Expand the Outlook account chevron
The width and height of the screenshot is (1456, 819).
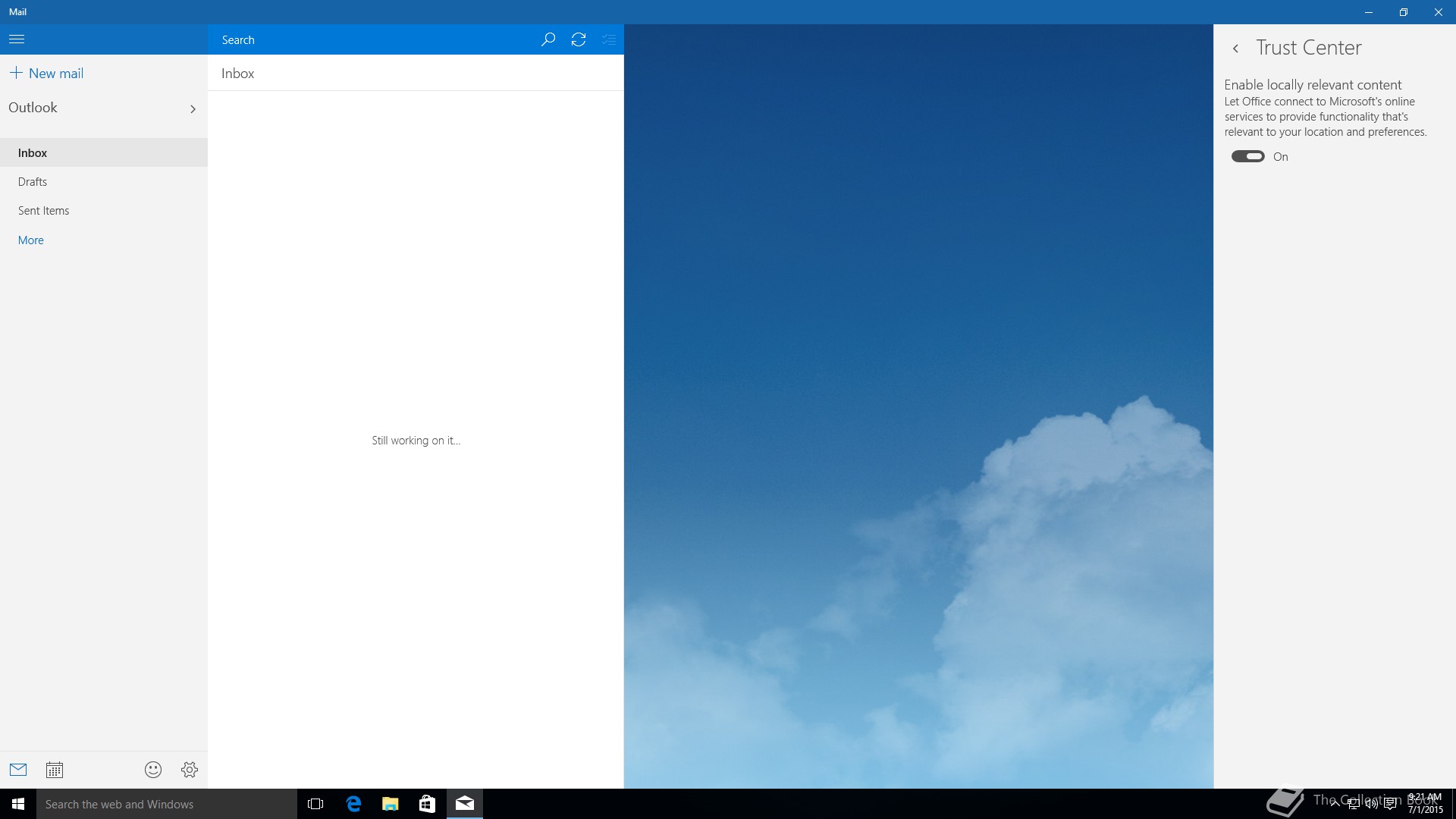pyautogui.click(x=193, y=109)
